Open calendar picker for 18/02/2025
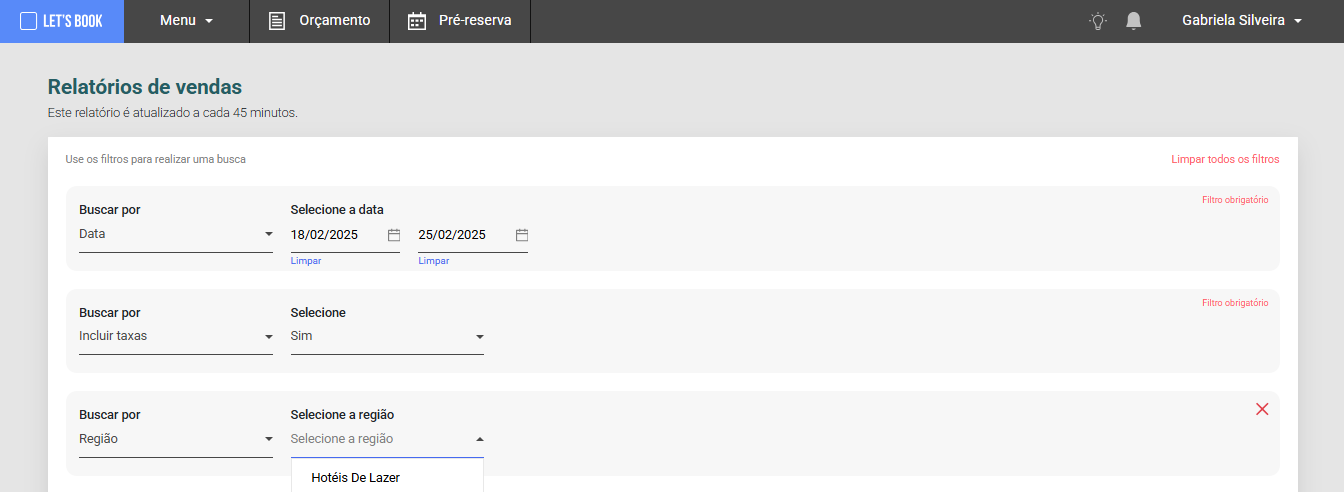Viewport: 1344px width, 492px height. point(394,235)
